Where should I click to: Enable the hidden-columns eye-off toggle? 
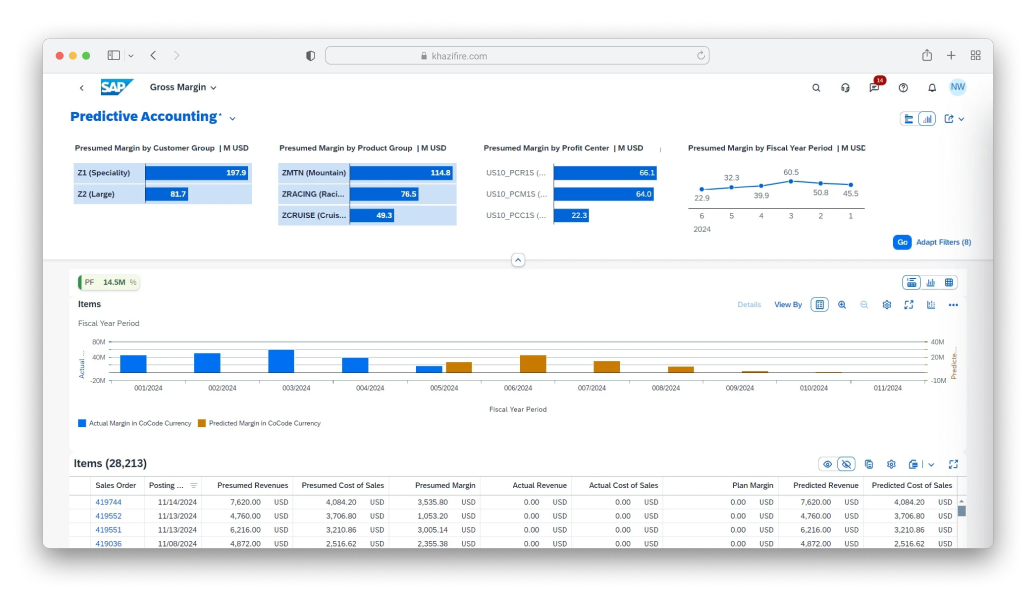coord(848,464)
